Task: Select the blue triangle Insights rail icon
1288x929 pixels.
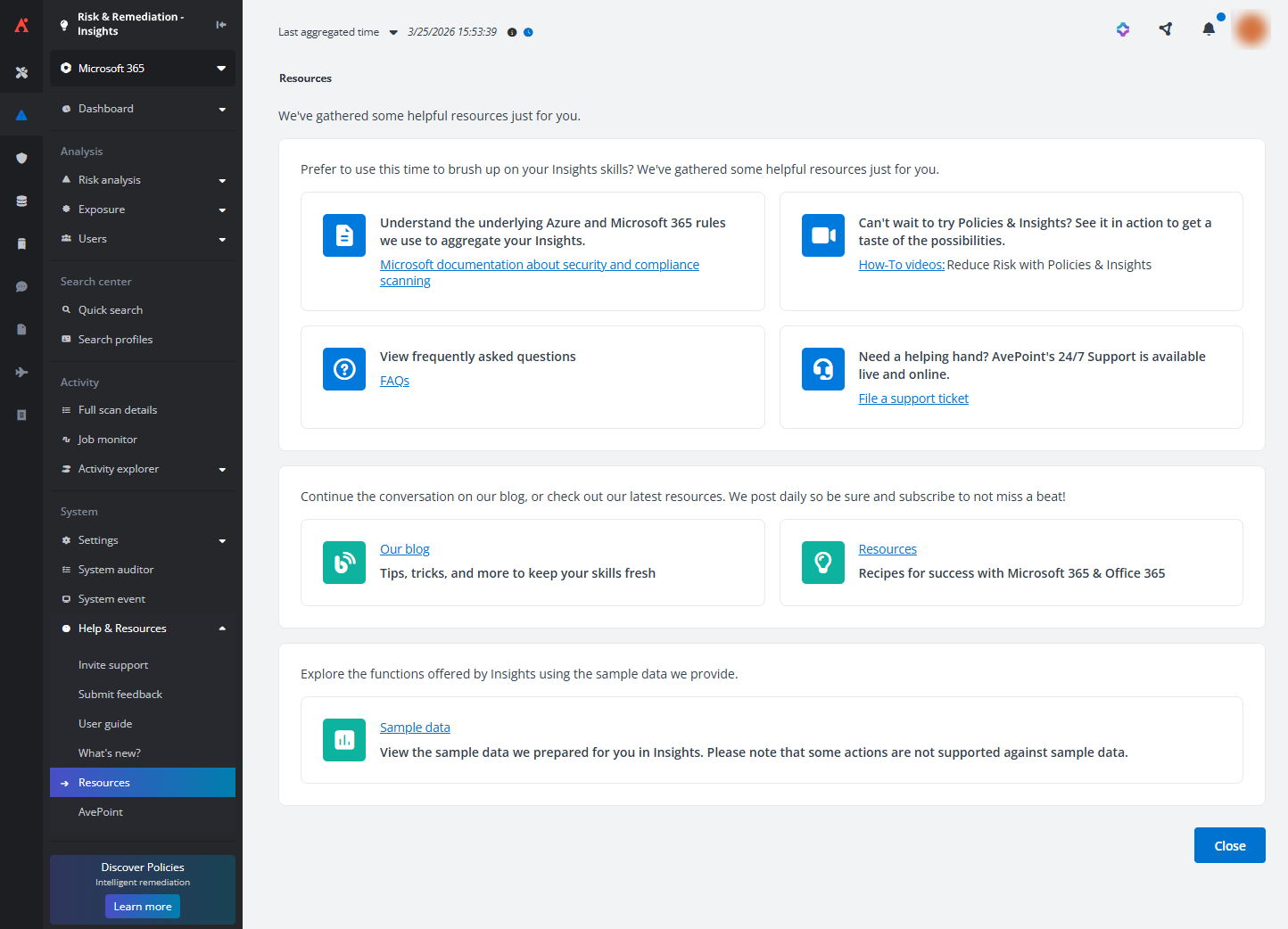Action: pos(21,115)
